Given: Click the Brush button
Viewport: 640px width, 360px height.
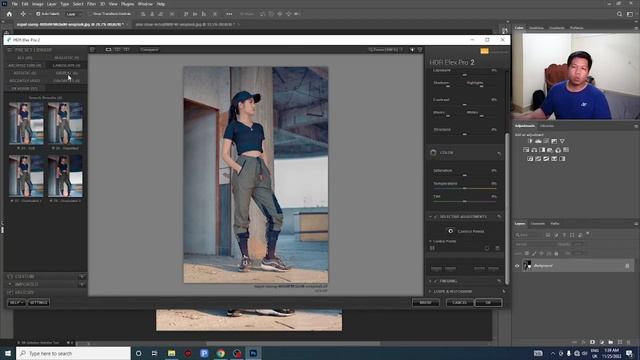Looking at the screenshot, I should pyautogui.click(x=426, y=302).
